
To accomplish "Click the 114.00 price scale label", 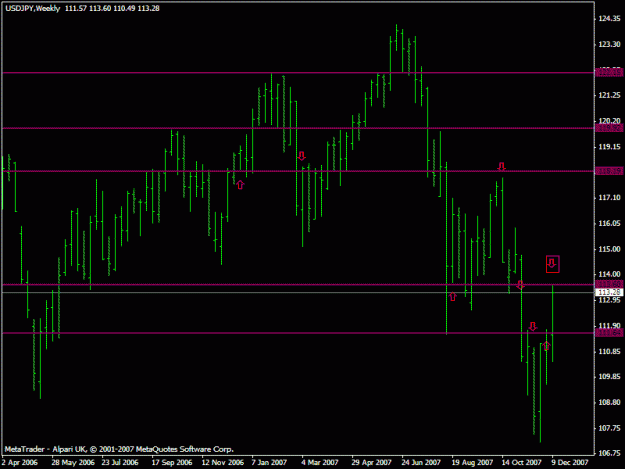I will point(609,275).
